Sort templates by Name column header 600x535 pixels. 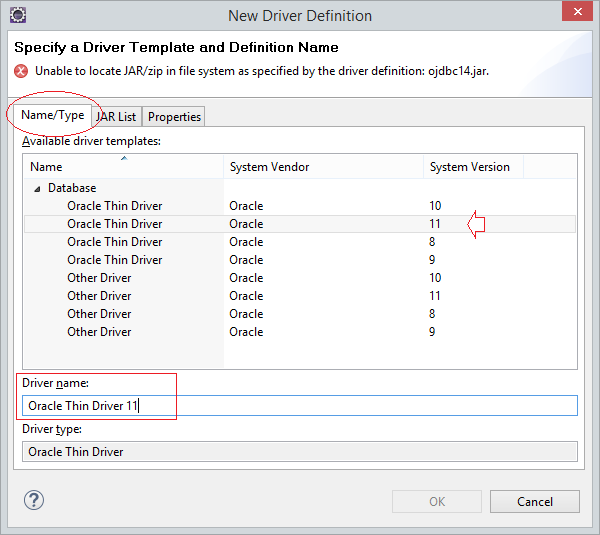(x=123, y=166)
